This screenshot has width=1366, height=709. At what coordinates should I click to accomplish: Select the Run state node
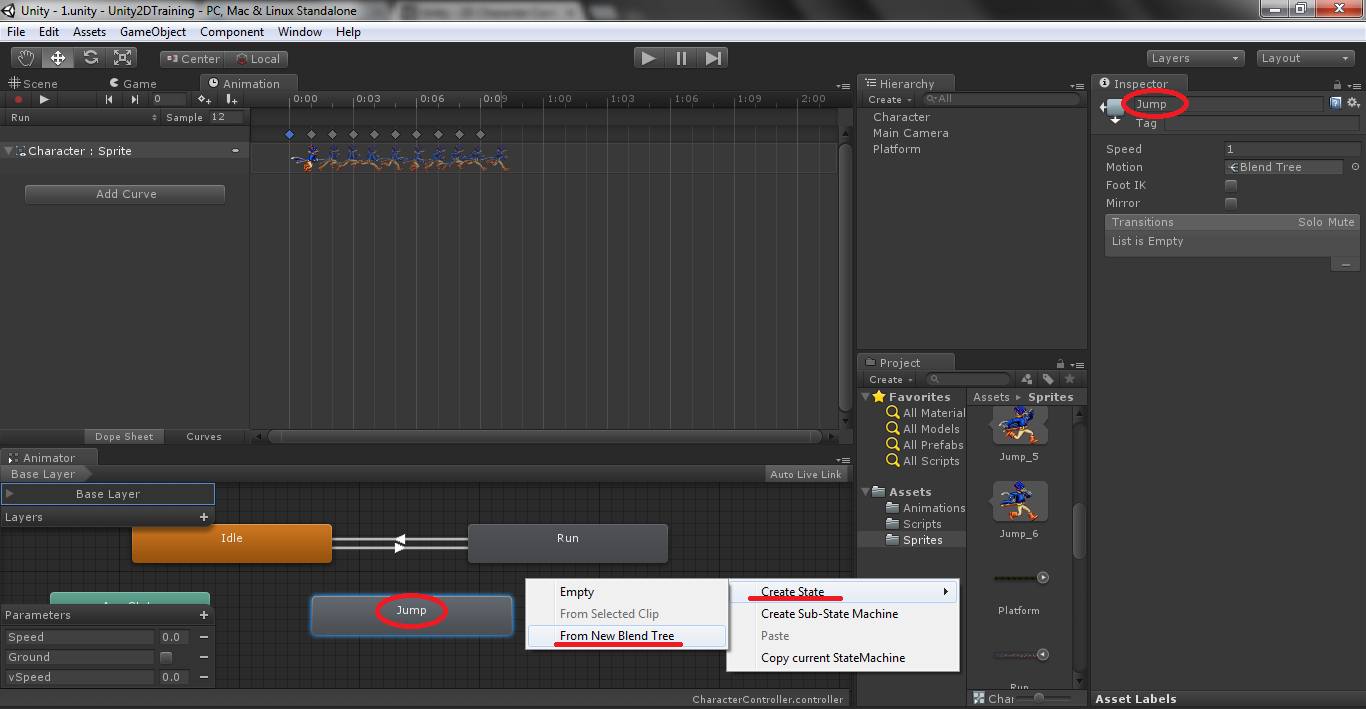(x=568, y=543)
